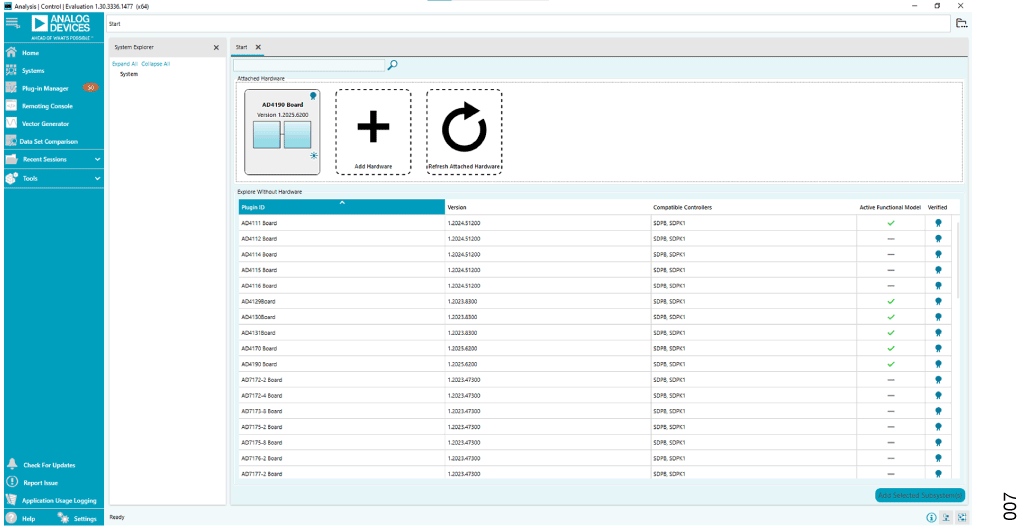
Task: Click the search magnifier icon
Action: (x=392, y=65)
